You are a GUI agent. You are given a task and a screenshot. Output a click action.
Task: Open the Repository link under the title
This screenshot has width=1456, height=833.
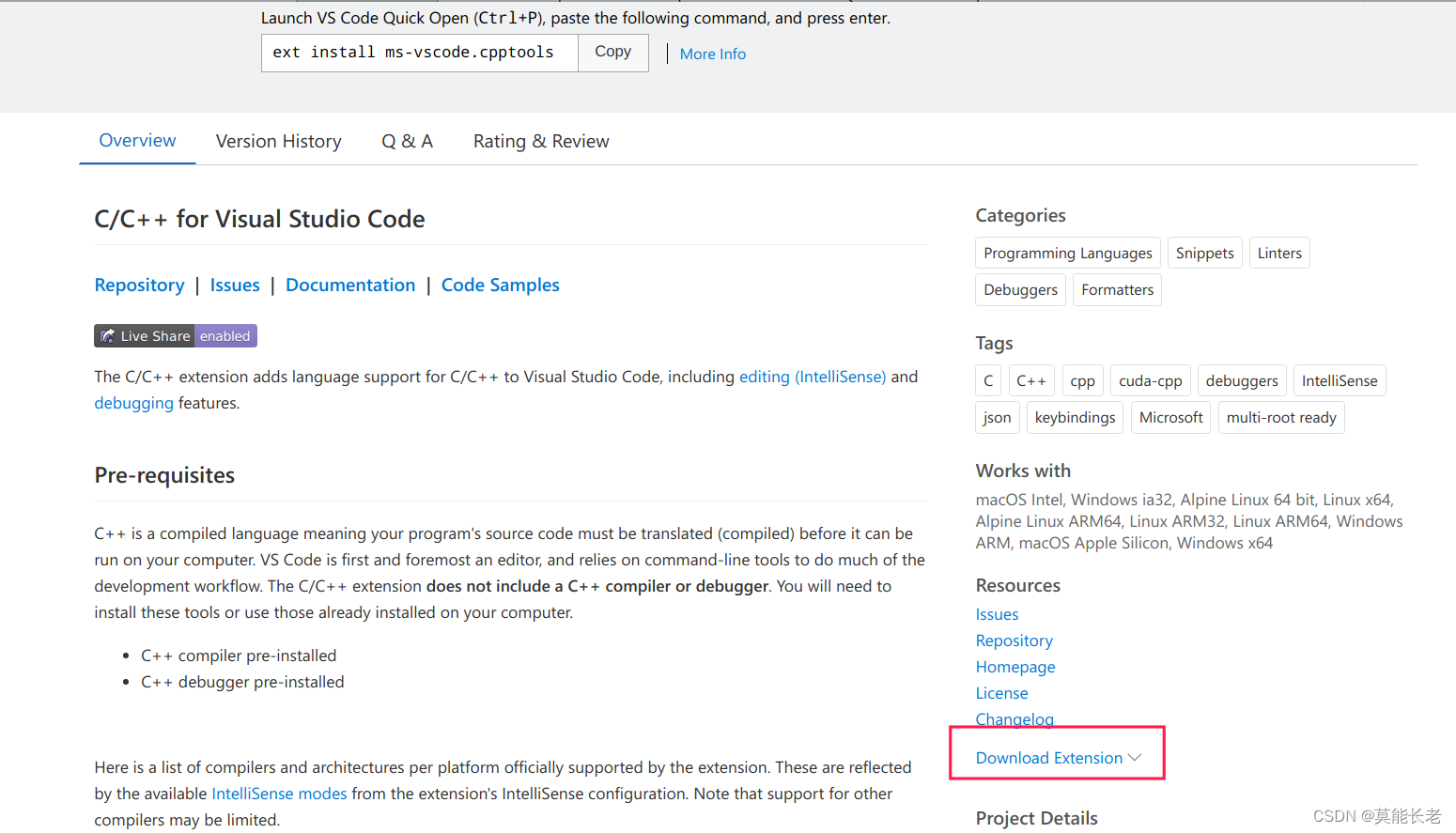point(139,285)
